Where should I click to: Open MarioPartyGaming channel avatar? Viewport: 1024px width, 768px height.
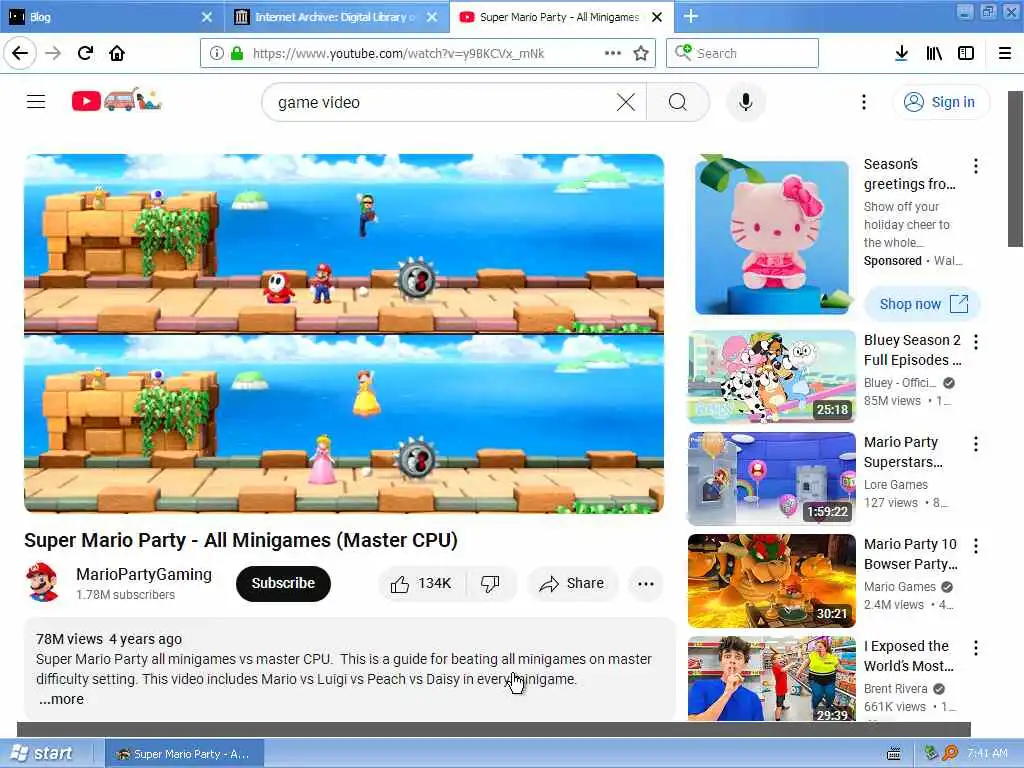[x=42, y=582]
